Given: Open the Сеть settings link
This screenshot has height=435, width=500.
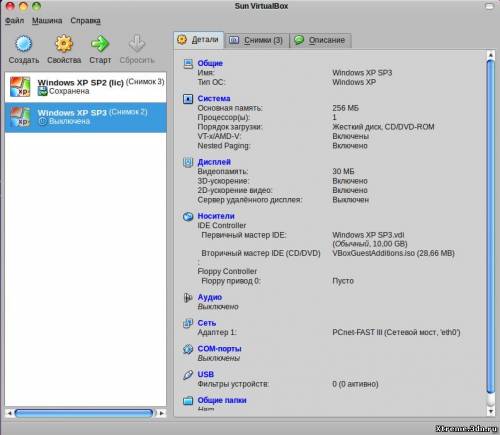Looking at the screenshot, I should click(x=207, y=323).
